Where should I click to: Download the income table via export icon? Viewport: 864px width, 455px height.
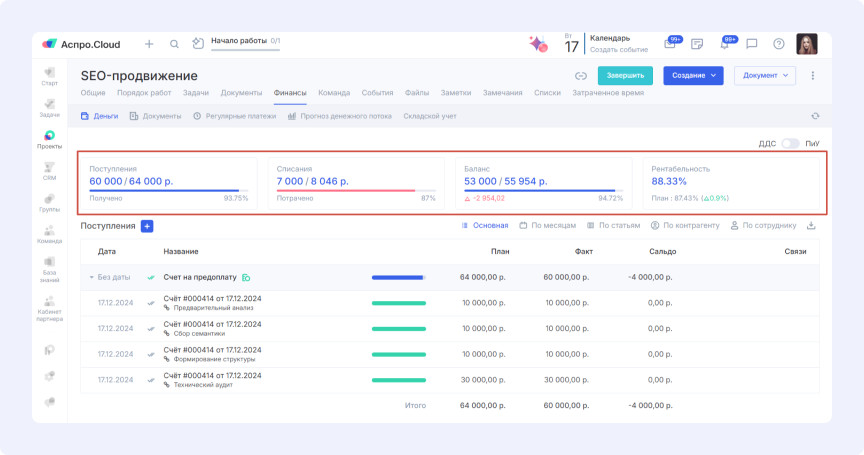(x=811, y=226)
